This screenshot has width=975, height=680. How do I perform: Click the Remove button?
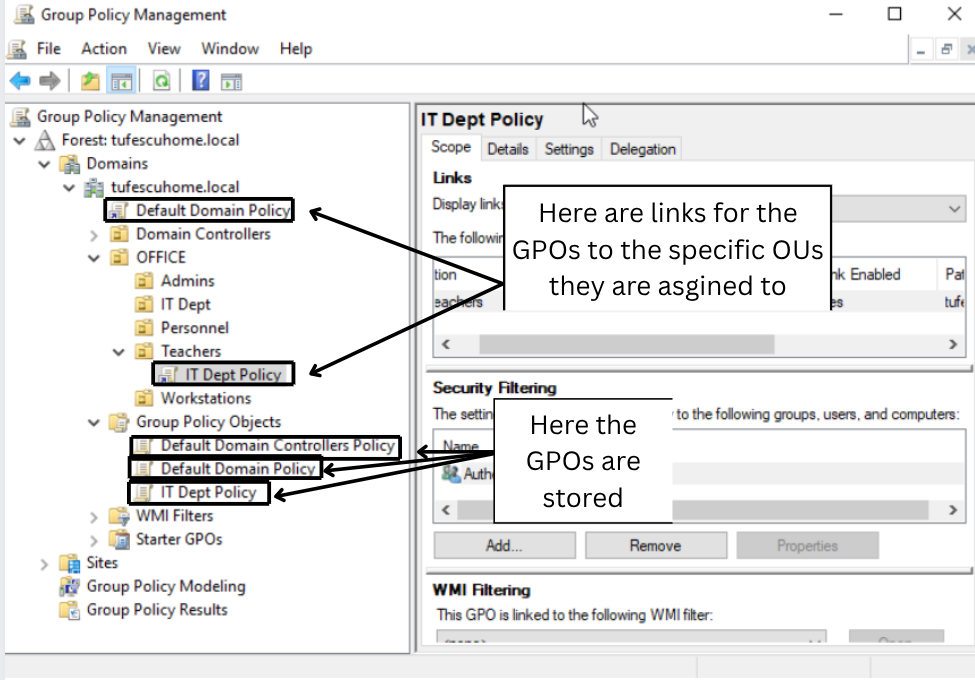pos(655,546)
